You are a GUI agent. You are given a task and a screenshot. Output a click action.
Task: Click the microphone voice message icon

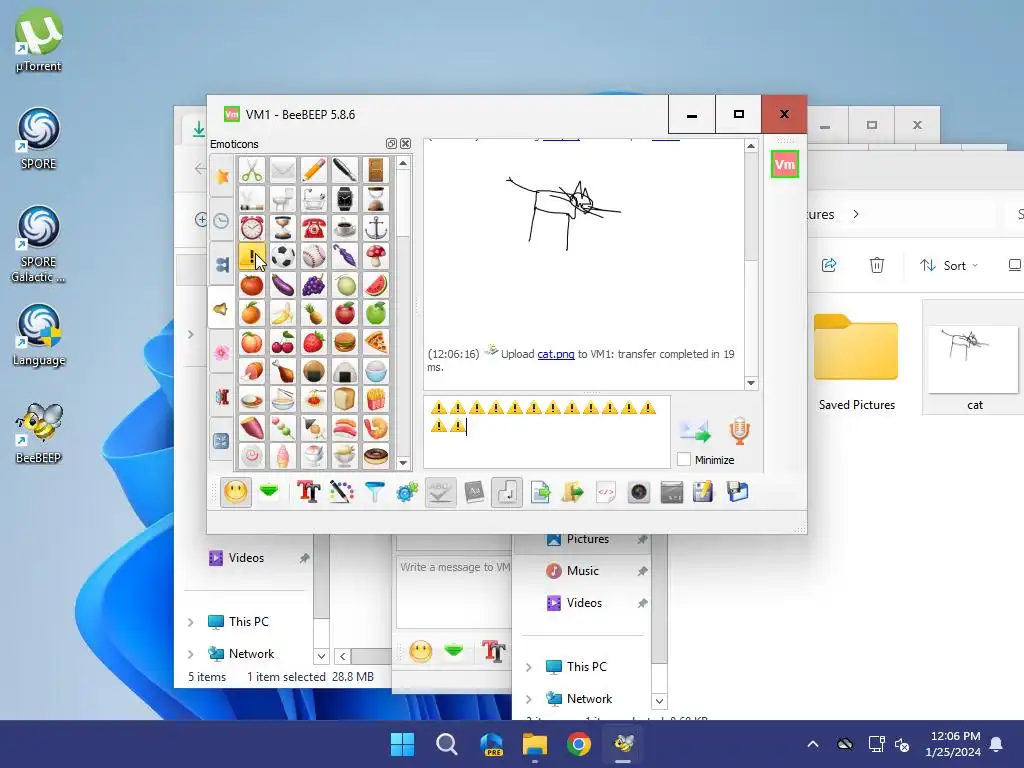coord(739,431)
